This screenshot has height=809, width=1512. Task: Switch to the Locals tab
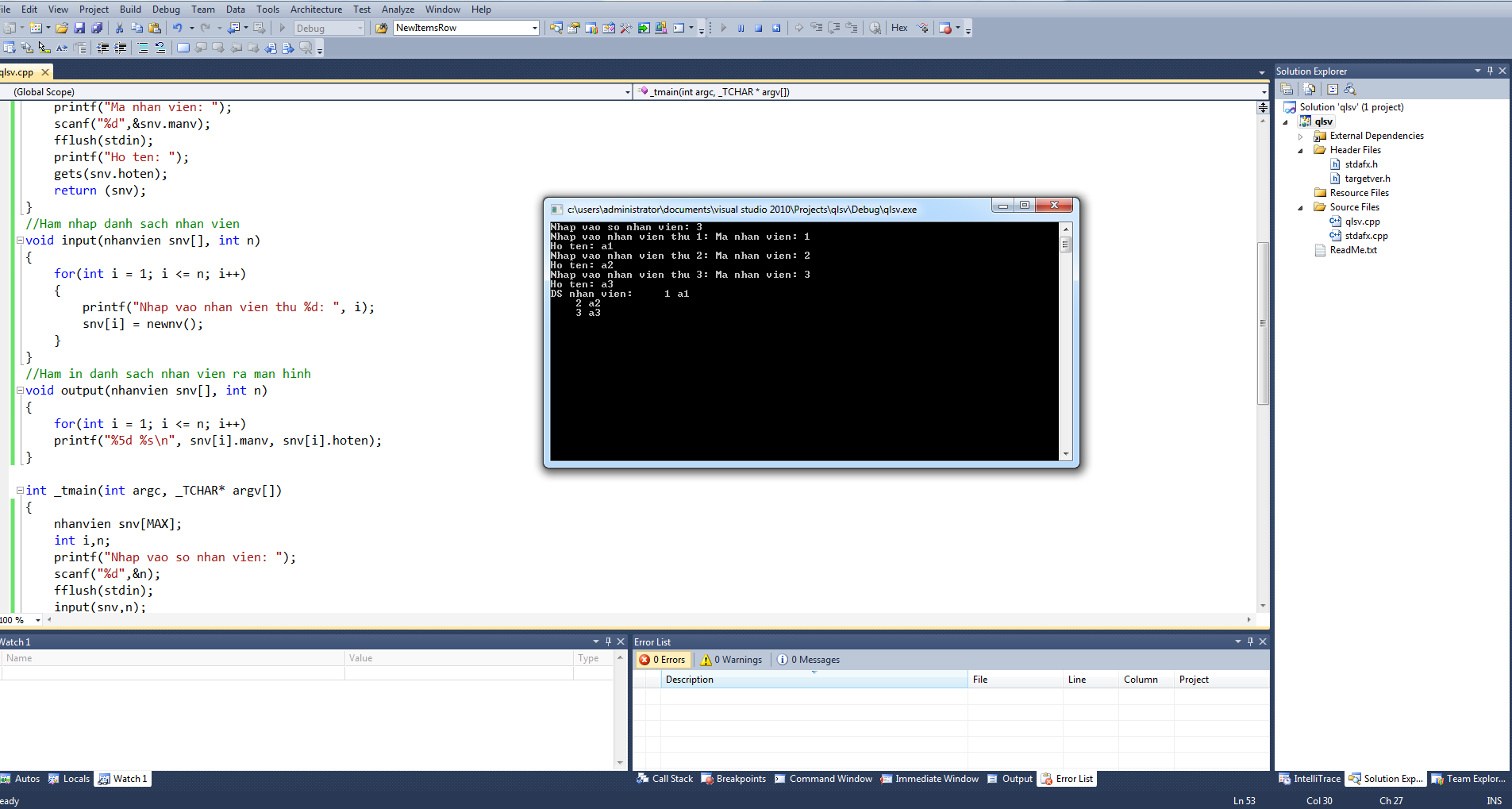click(x=69, y=779)
